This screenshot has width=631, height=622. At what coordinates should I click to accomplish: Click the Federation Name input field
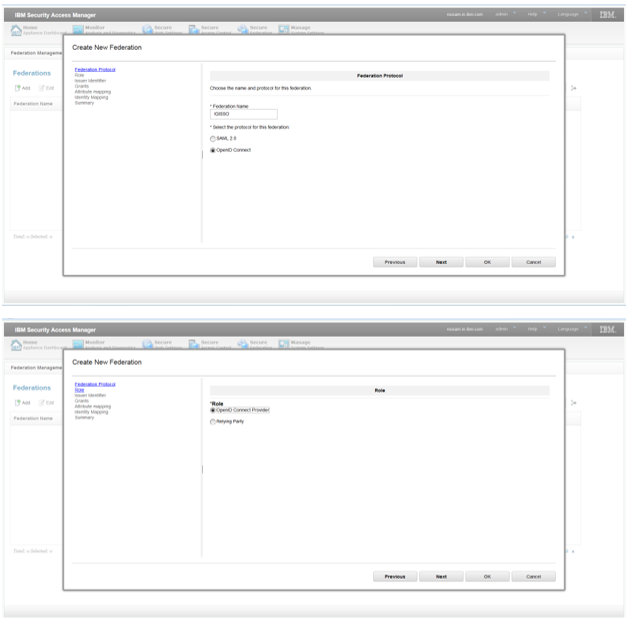pos(243,114)
